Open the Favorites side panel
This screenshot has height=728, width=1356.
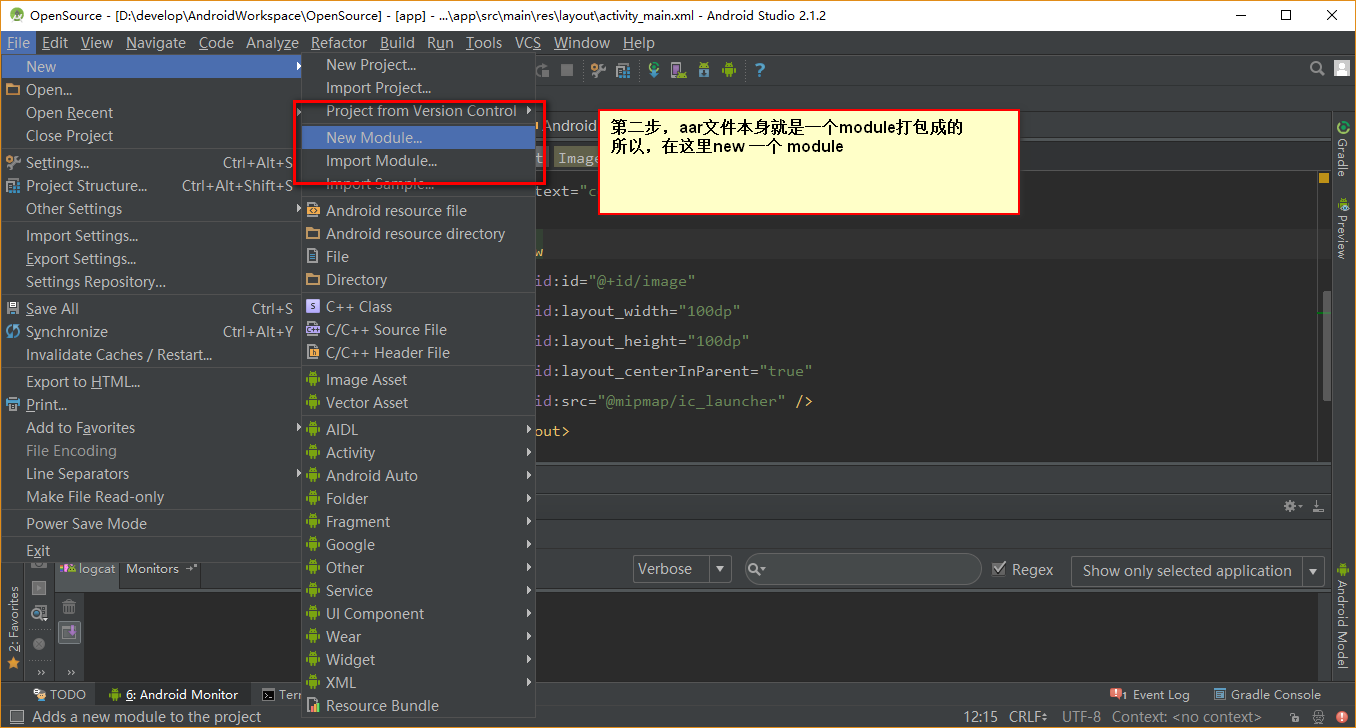point(14,626)
